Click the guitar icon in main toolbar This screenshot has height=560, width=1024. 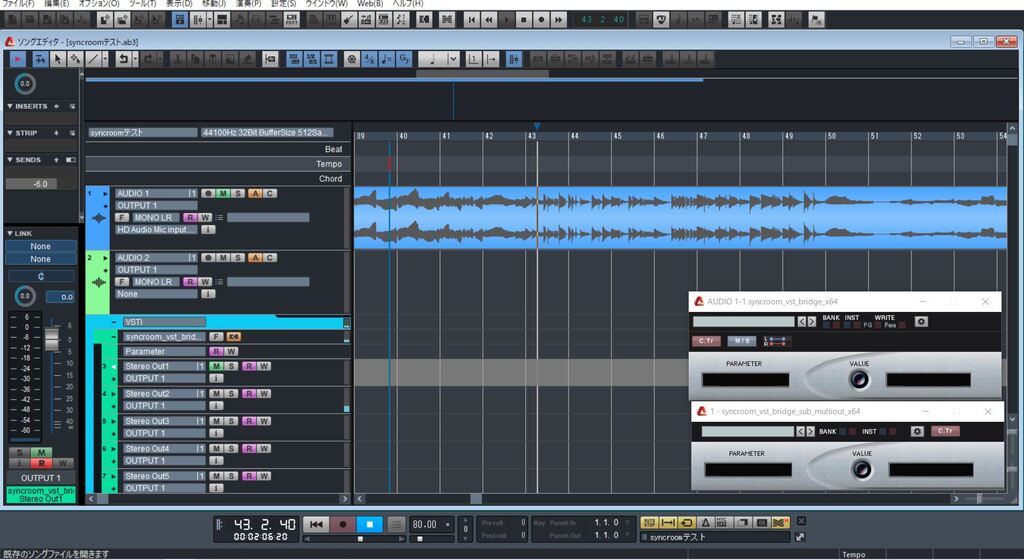coord(349,20)
